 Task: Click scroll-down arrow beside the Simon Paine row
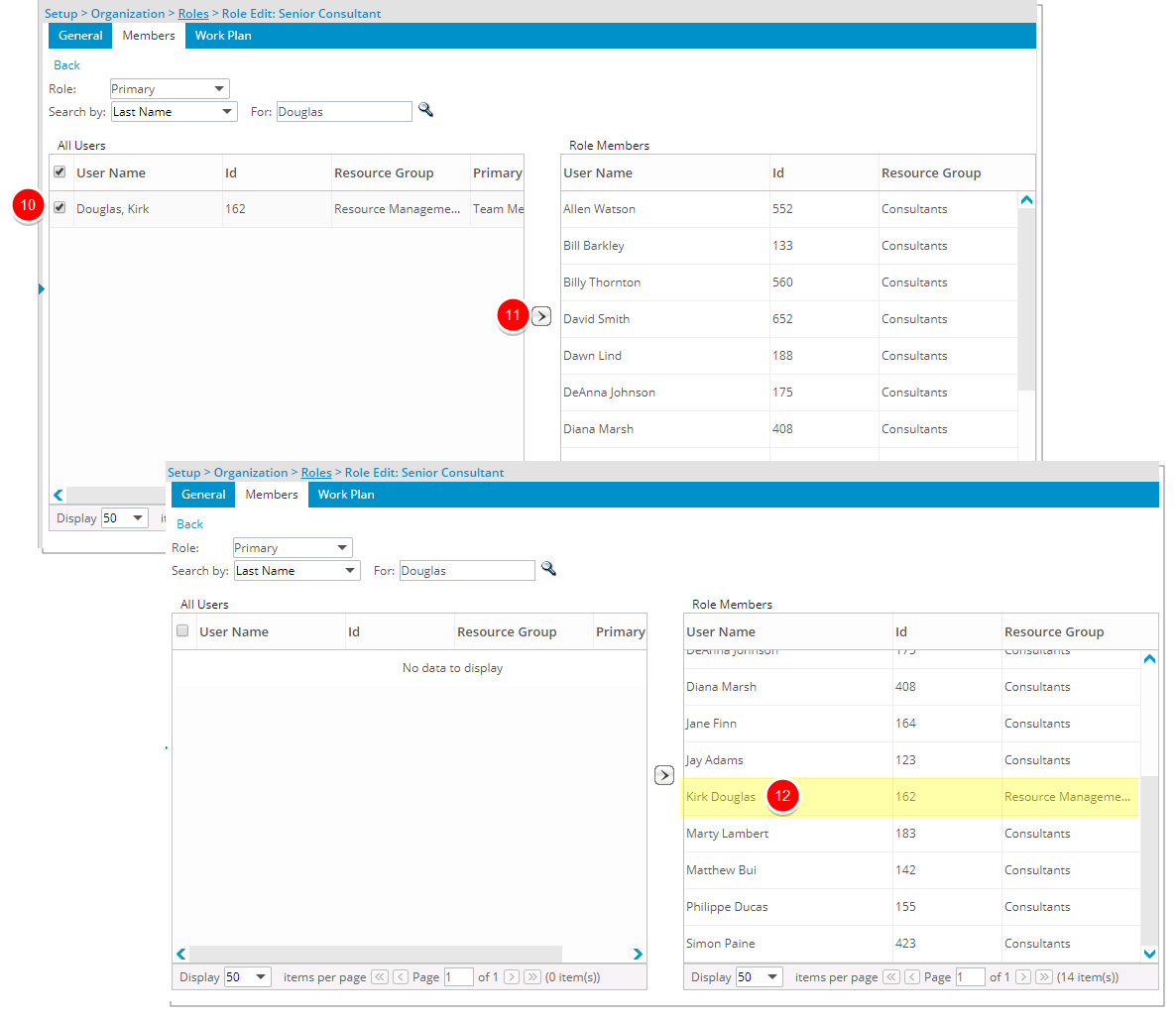(1149, 954)
